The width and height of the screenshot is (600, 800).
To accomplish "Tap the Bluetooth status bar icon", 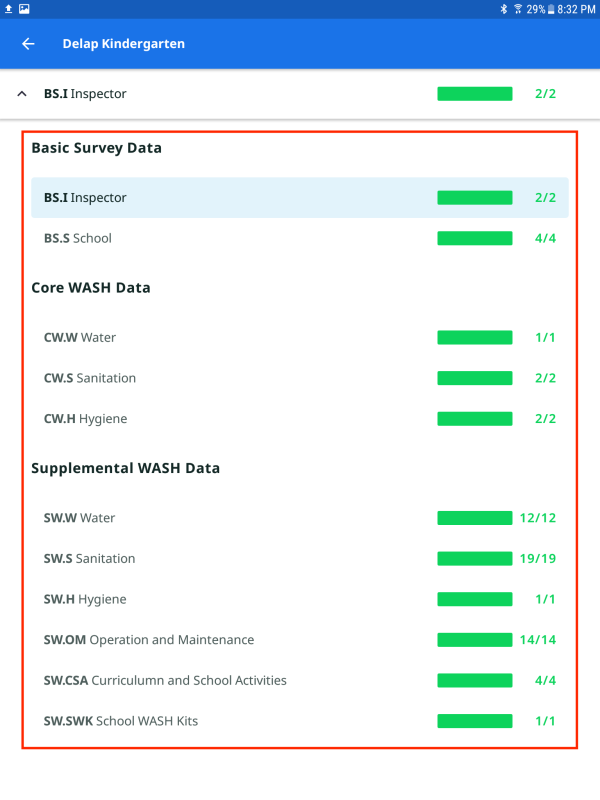I will (505, 9).
